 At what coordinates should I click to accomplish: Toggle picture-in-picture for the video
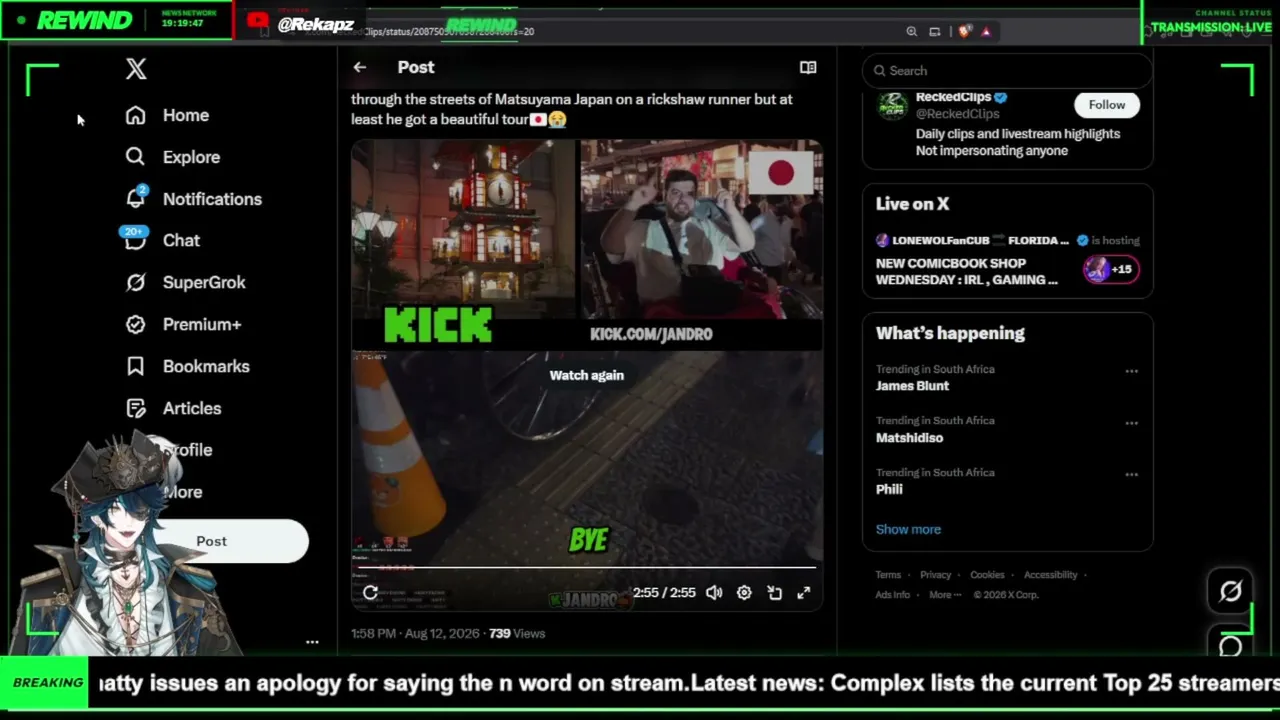pyautogui.click(x=774, y=593)
